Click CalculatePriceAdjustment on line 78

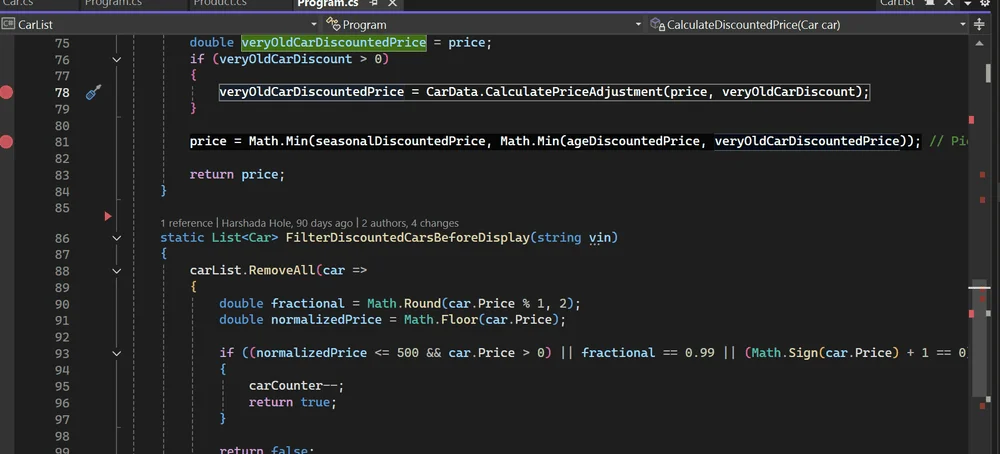click(x=576, y=92)
